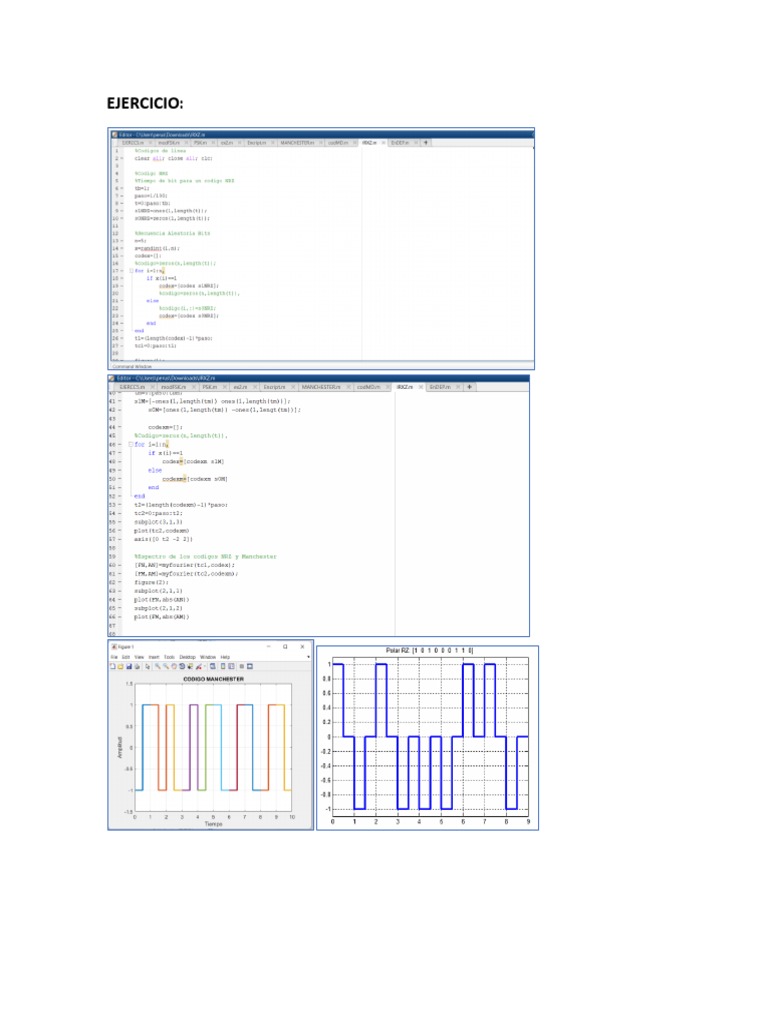Select the Edit Plot arrow tool
The height and width of the screenshot is (1024, 768).
(147, 665)
